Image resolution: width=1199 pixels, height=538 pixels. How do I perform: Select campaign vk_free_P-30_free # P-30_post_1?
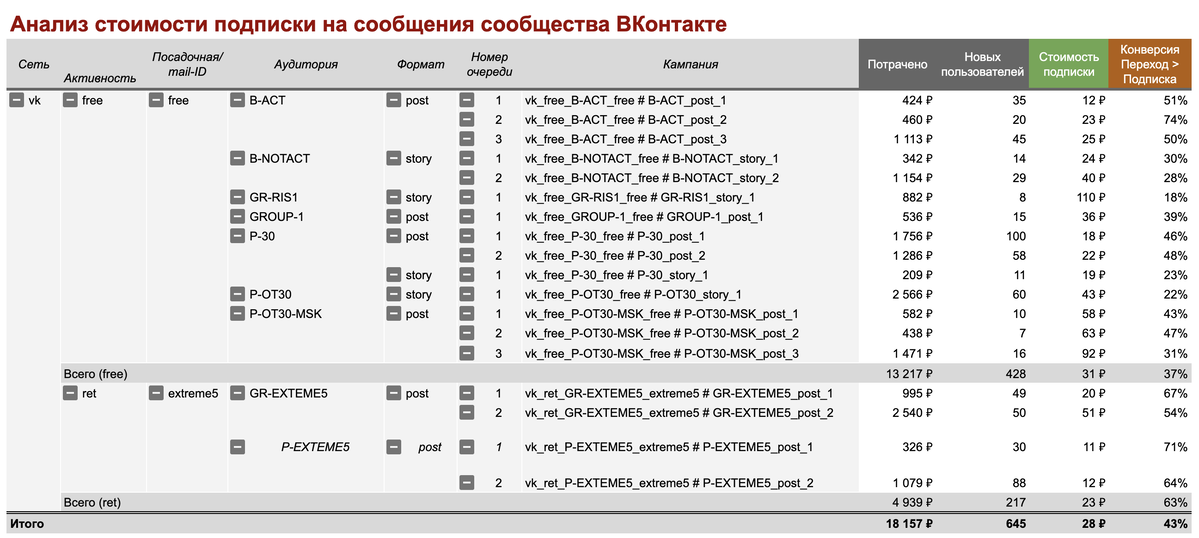615,236
